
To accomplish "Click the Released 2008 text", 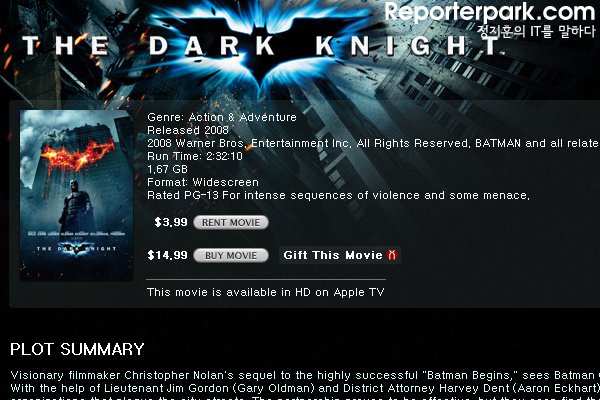I will pyautogui.click(x=188, y=130).
